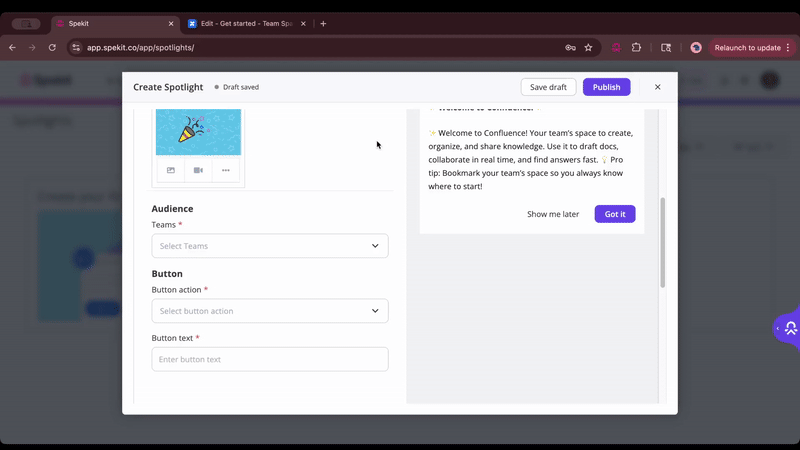The width and height of the screenshot is (800, 450).
Task: Open the three-dot more options icon
Action: (x=226, y=170)
